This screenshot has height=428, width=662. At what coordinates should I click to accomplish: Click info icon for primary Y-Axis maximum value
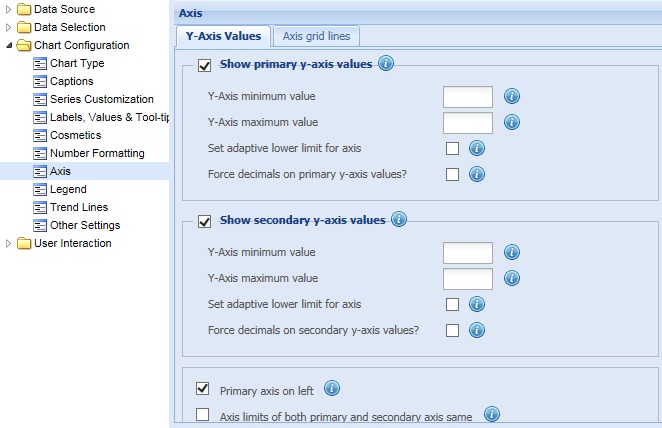[x=512, y=122]
